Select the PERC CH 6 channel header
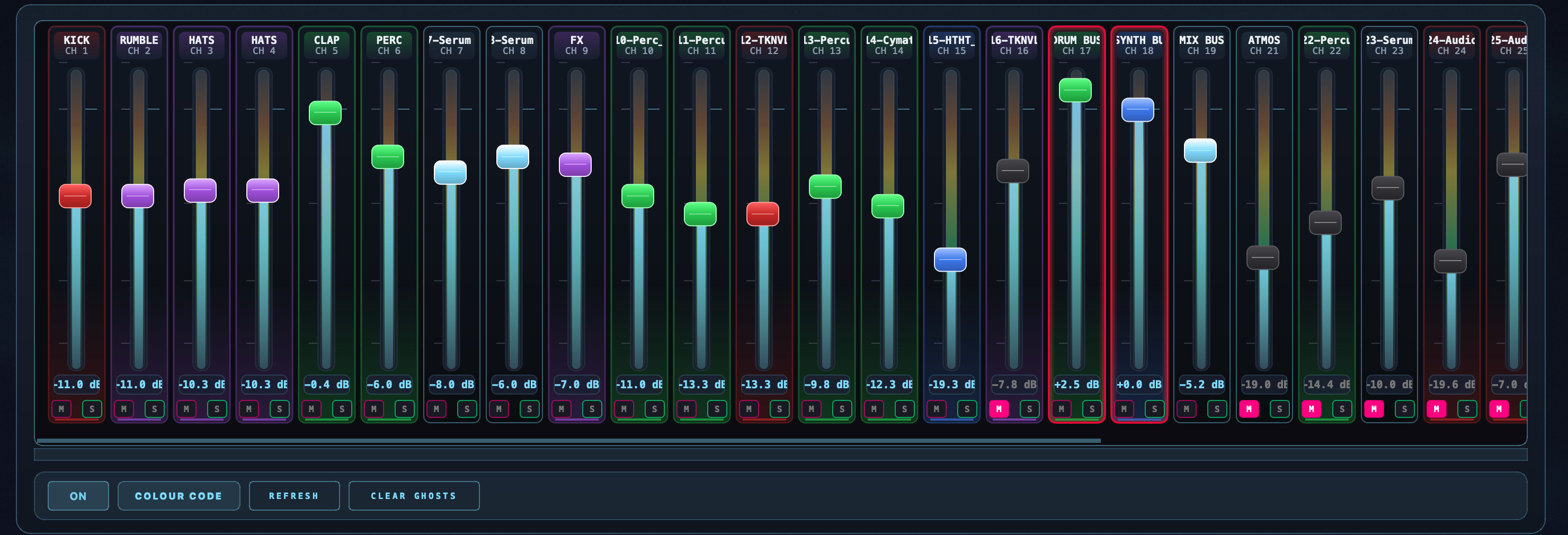 pyautogui.click(x=389, y=45)
